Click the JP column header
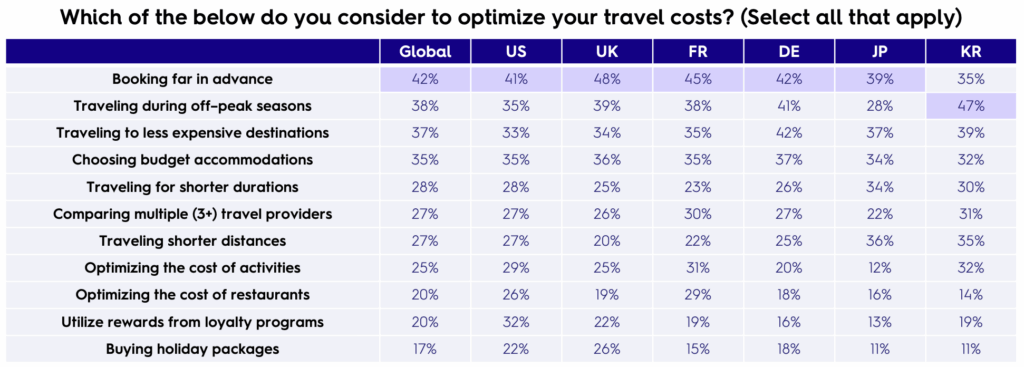The image size is (1024, 367). point(880,52)
